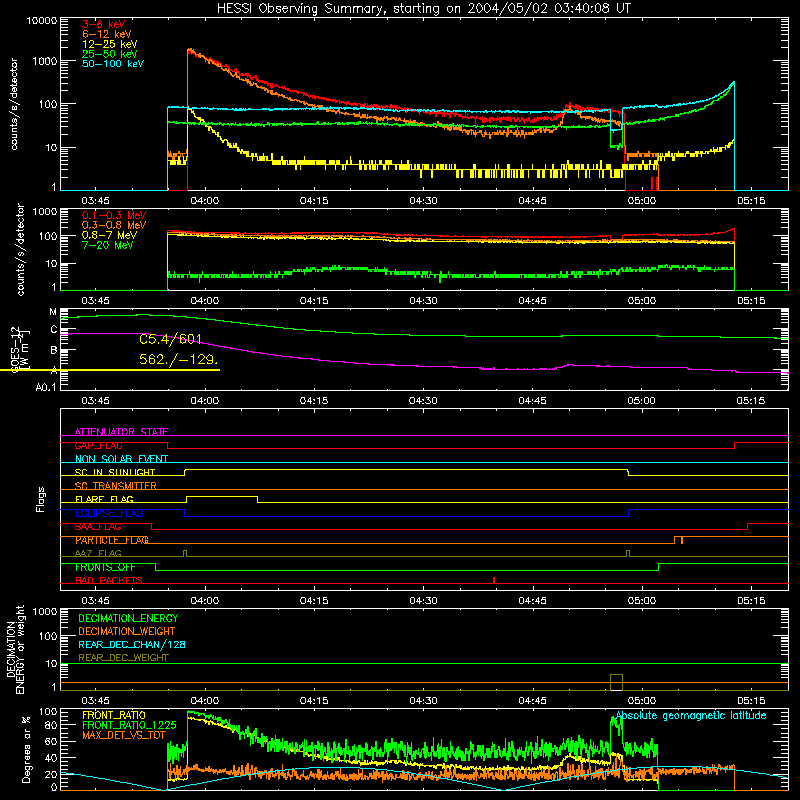
Task: Click the DECIMATION ENERGY or weight axis label
Action: tap(15, 649)
